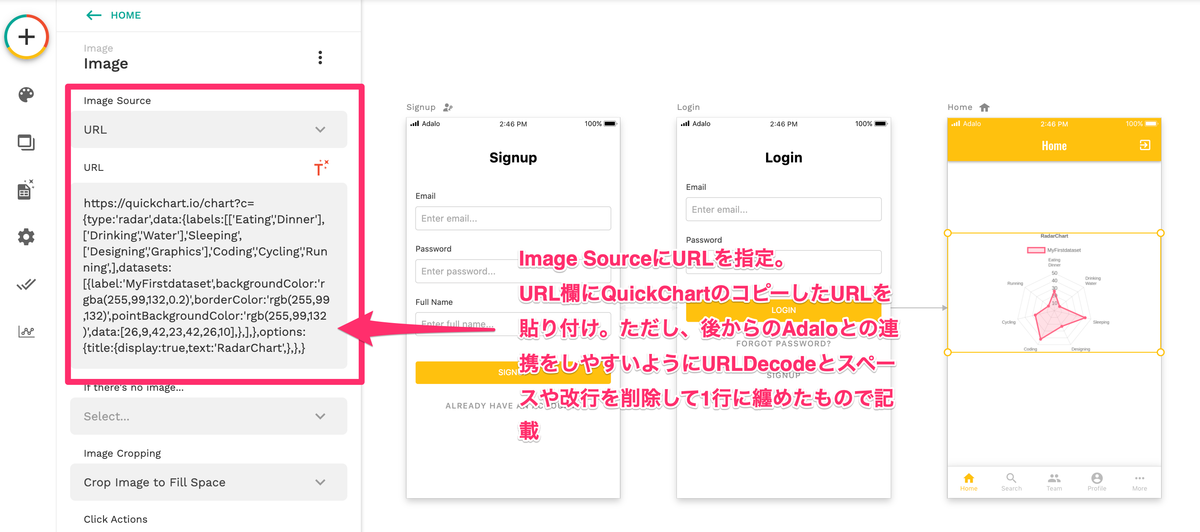Image resolution: width=1200 pixels, height=532 pixels.
Task: Open the 'Select...' no-image dropdown
Action: click(208, 416)
